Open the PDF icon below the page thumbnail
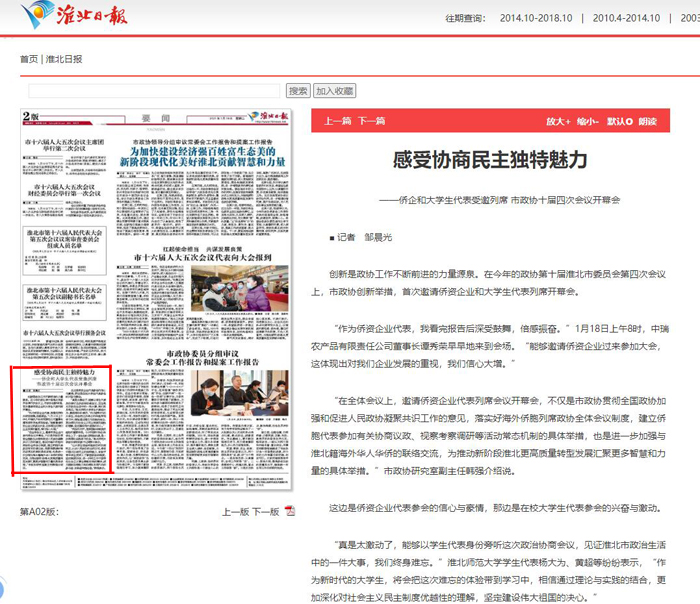Viewport: 700px width, 604px height. [291, 511]
